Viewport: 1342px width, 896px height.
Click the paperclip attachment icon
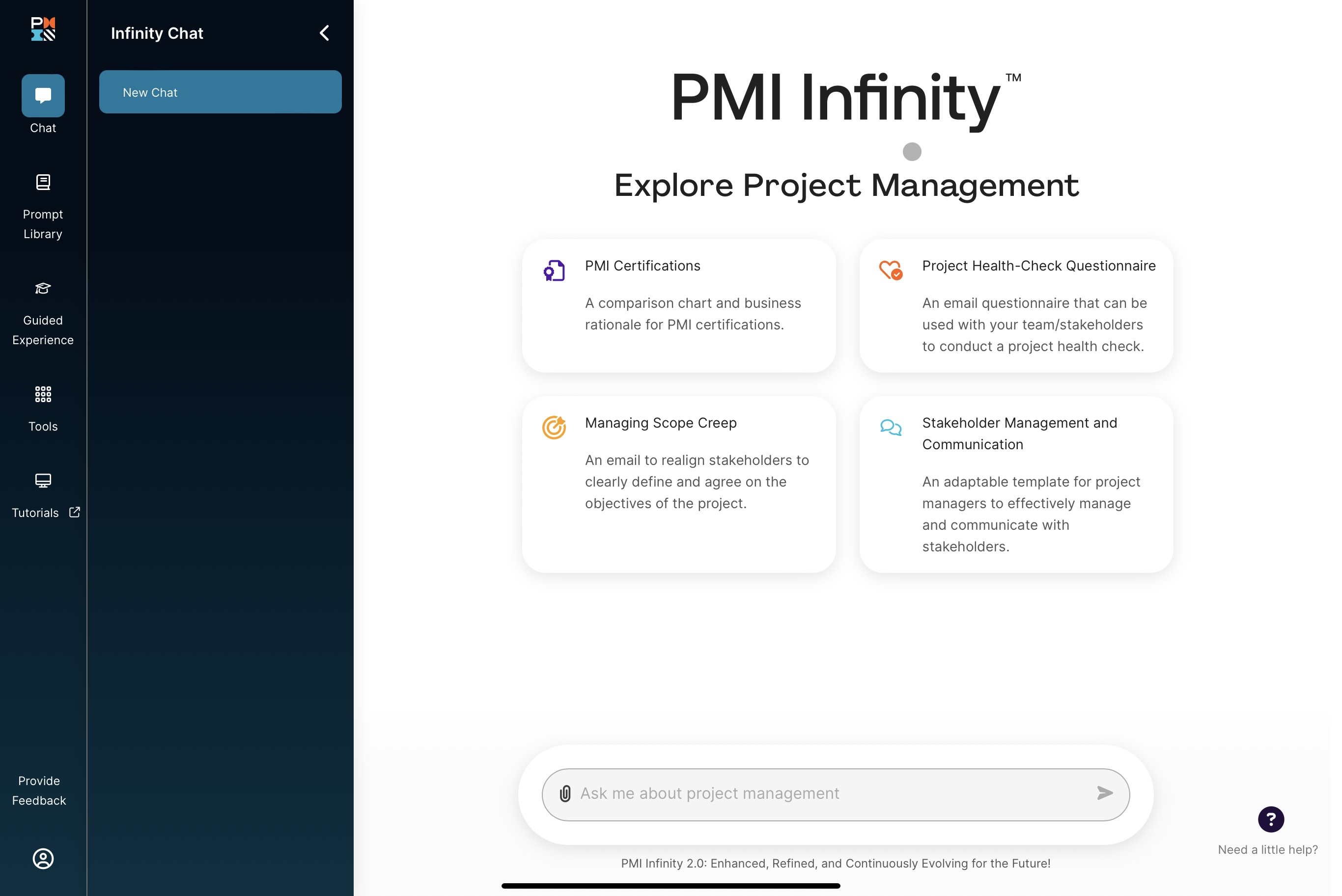tap(565, 794)
